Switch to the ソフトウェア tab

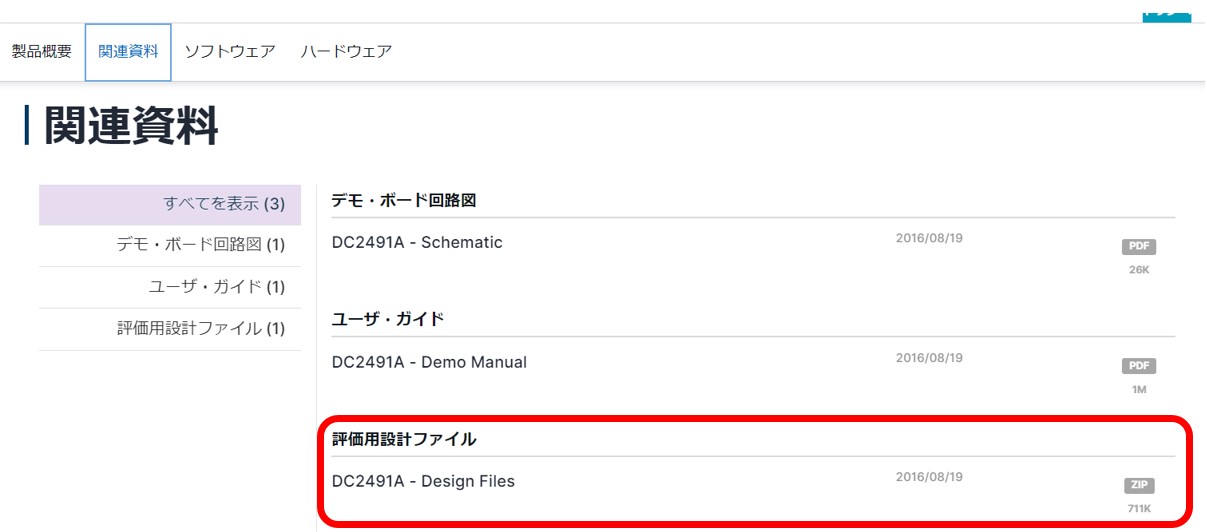230,52
